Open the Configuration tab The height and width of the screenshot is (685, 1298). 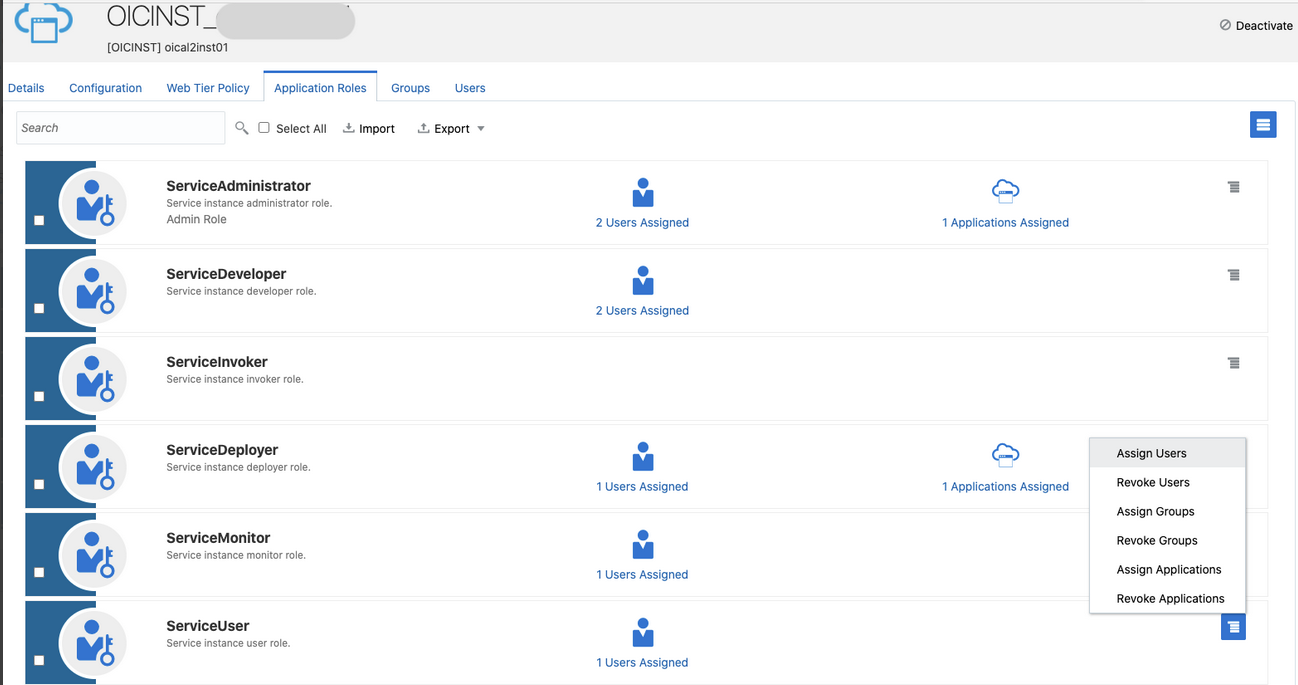tap(105, 88)
